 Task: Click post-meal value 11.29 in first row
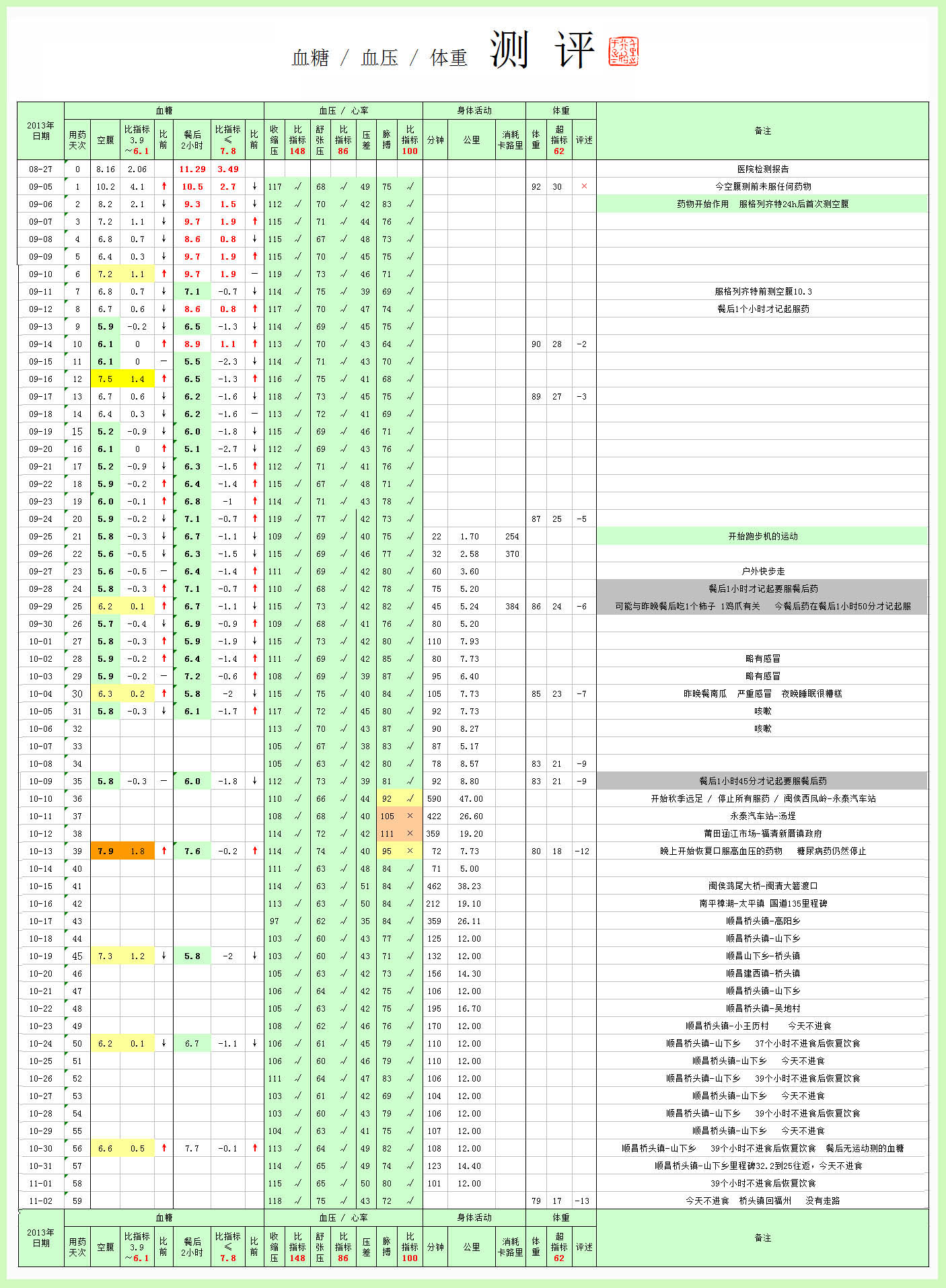[192, 169]
